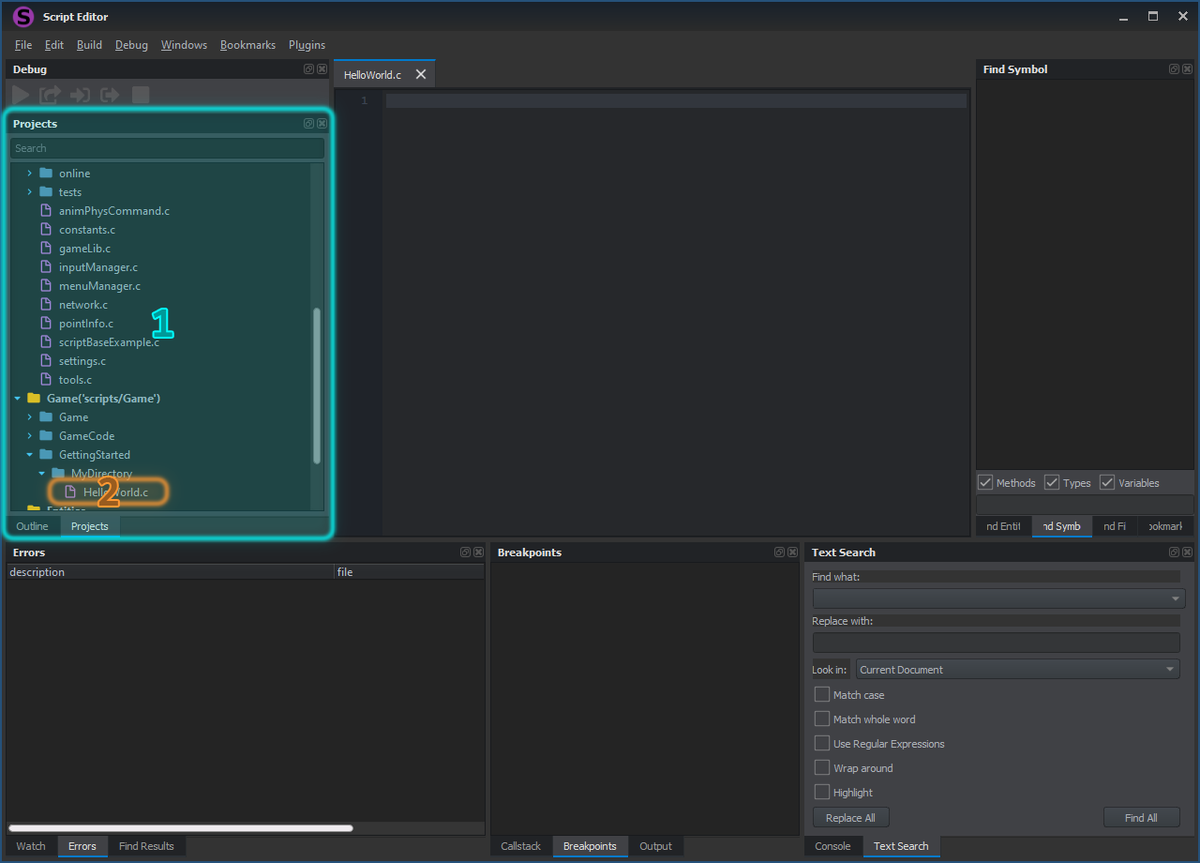Click the float icon on the Projects panel

click(x=309, y=123)
